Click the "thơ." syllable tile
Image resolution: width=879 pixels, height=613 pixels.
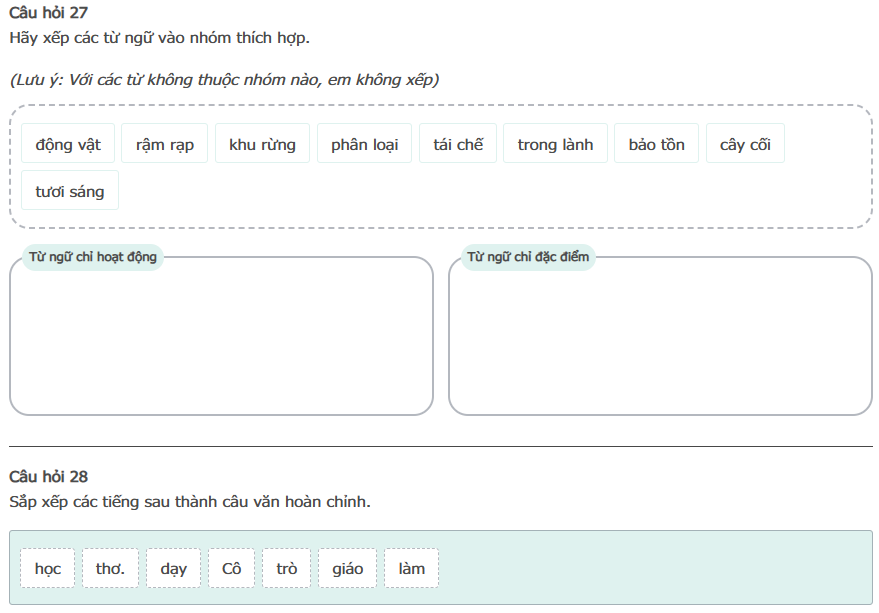tap(110, 568)
